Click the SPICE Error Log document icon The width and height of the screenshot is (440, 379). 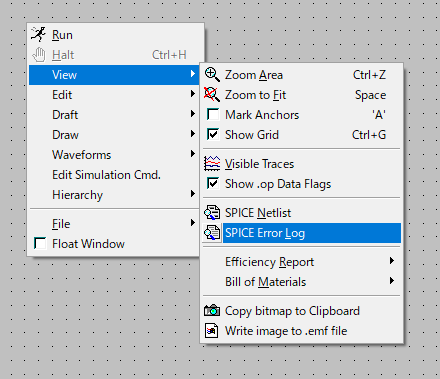(x=212, y=232)
